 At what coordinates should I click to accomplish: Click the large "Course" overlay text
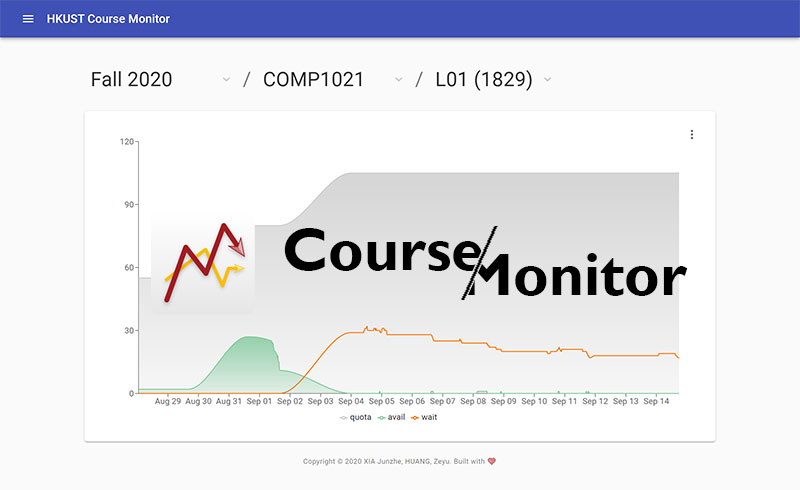click(378, 250)
